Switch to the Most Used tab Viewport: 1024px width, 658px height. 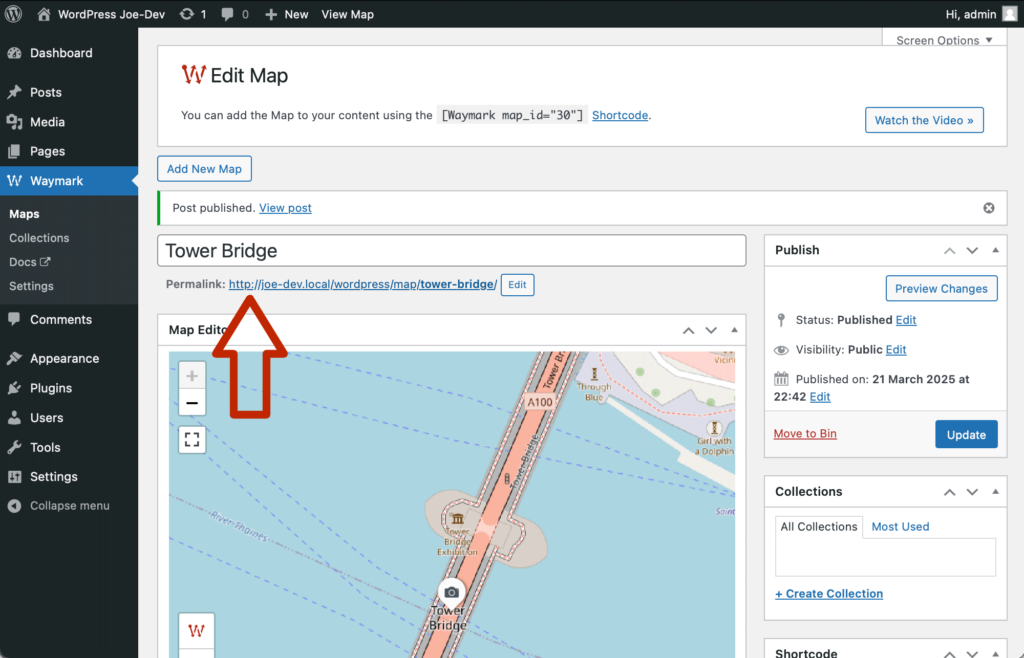pos(900,526)
